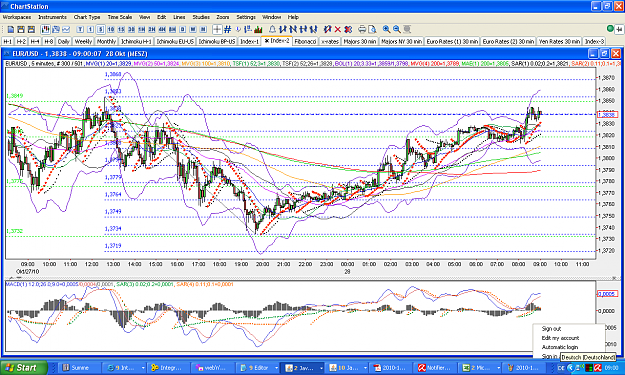Switch to the Index-3 tab
This screenshot has width=625, height=375.
pyautogui.click(x=594, y=41)
